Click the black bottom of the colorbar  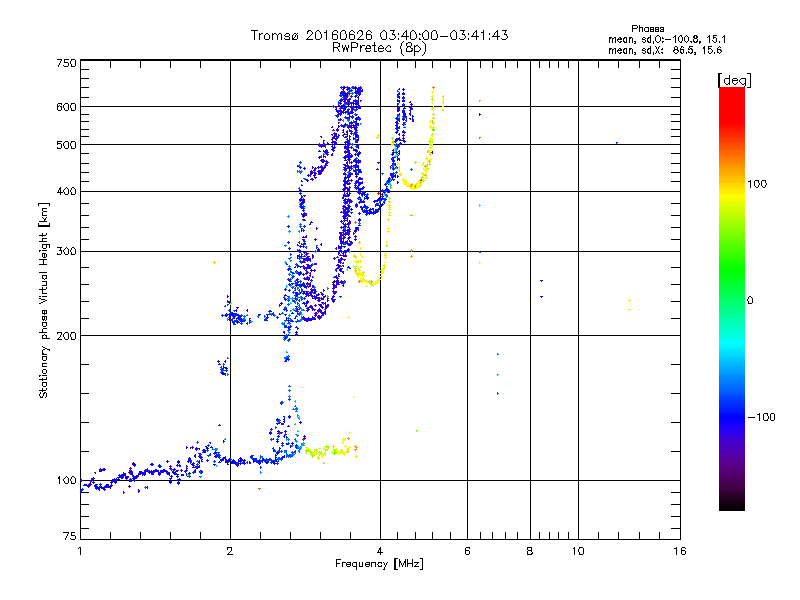click(732, 503)
